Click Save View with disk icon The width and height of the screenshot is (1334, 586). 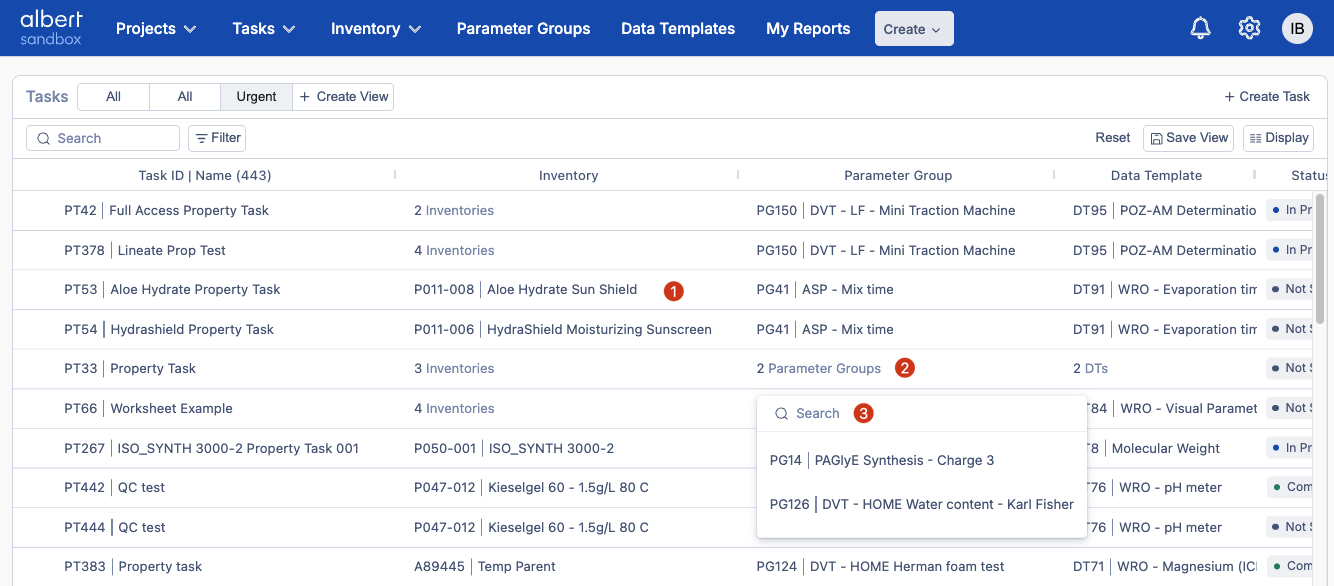1188,138
